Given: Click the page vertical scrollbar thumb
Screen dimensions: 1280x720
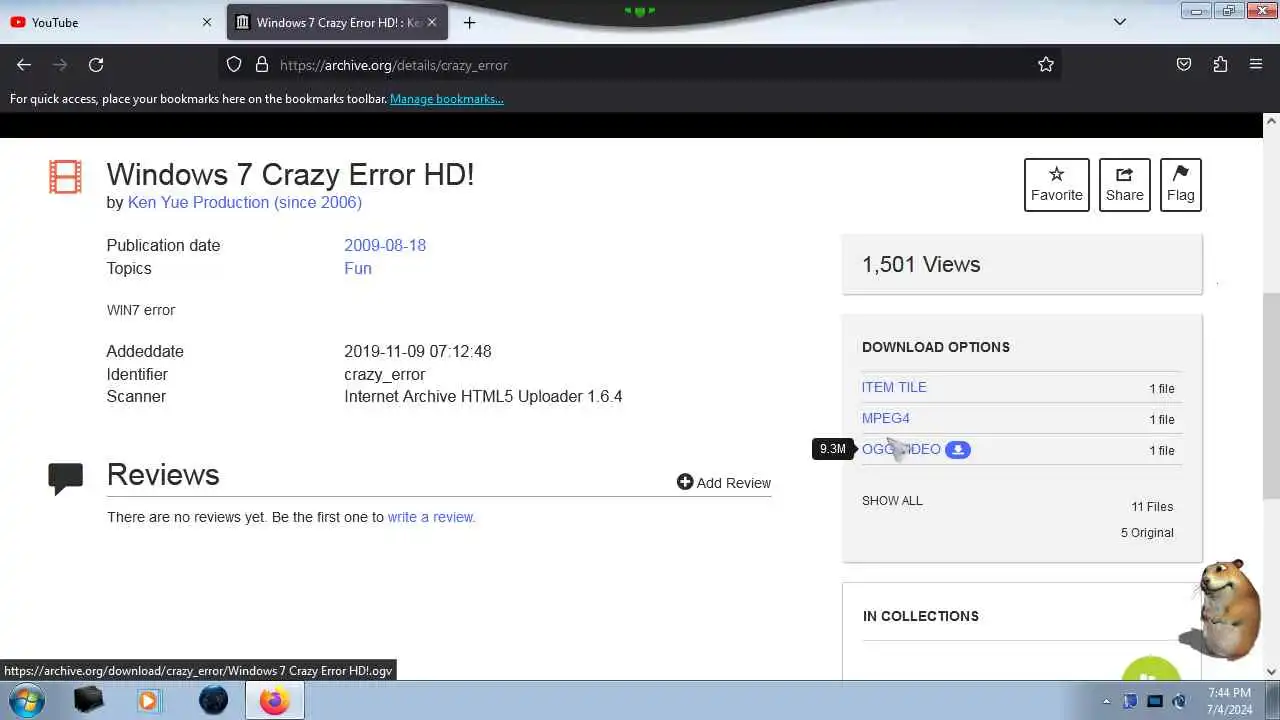Looking at the screenshot, I should [x=1271, y=395].
